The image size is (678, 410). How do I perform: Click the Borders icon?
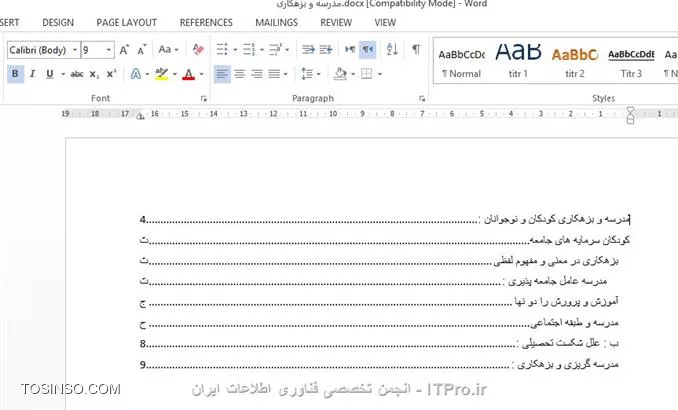pos(366,74)
